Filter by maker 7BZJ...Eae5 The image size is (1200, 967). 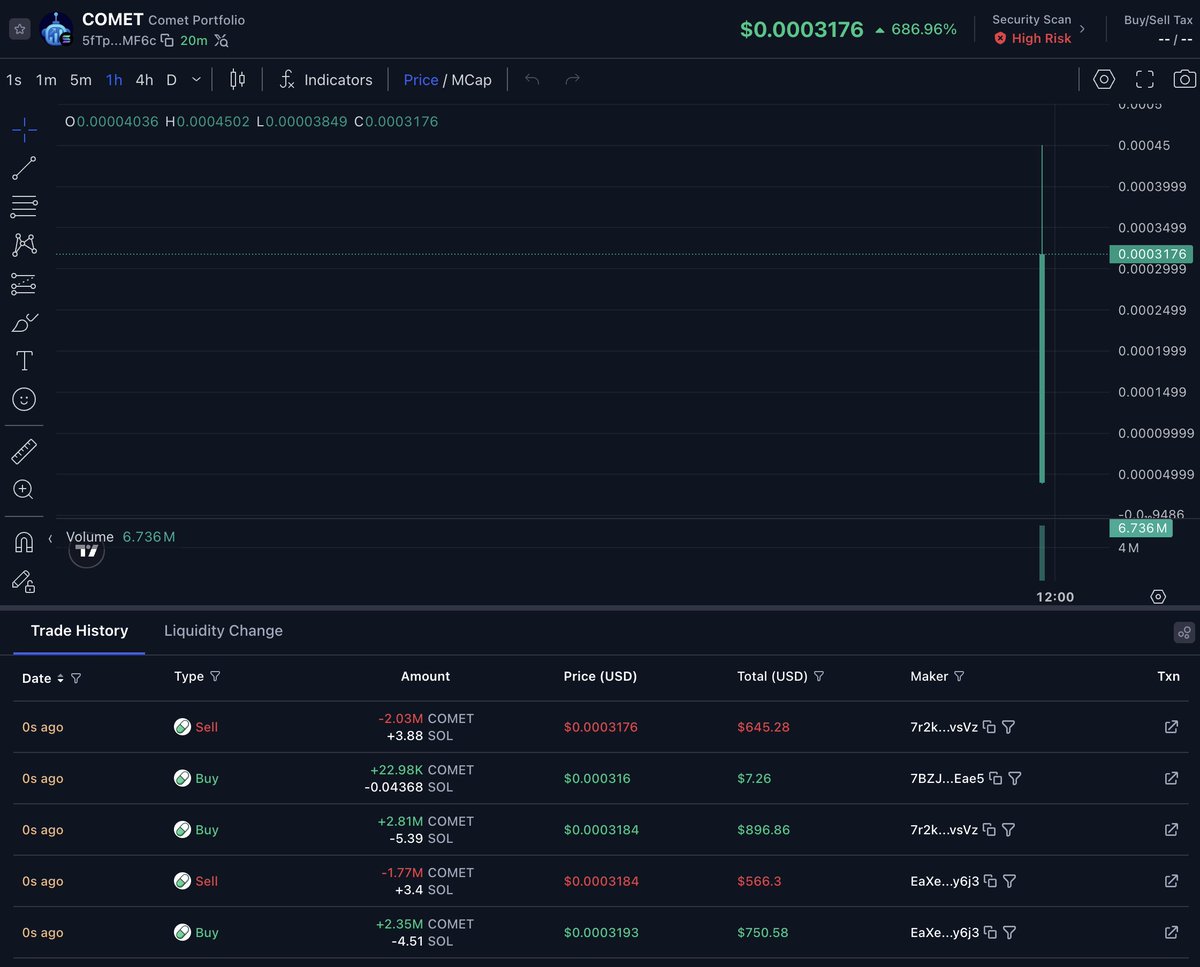coord(1015,778)
